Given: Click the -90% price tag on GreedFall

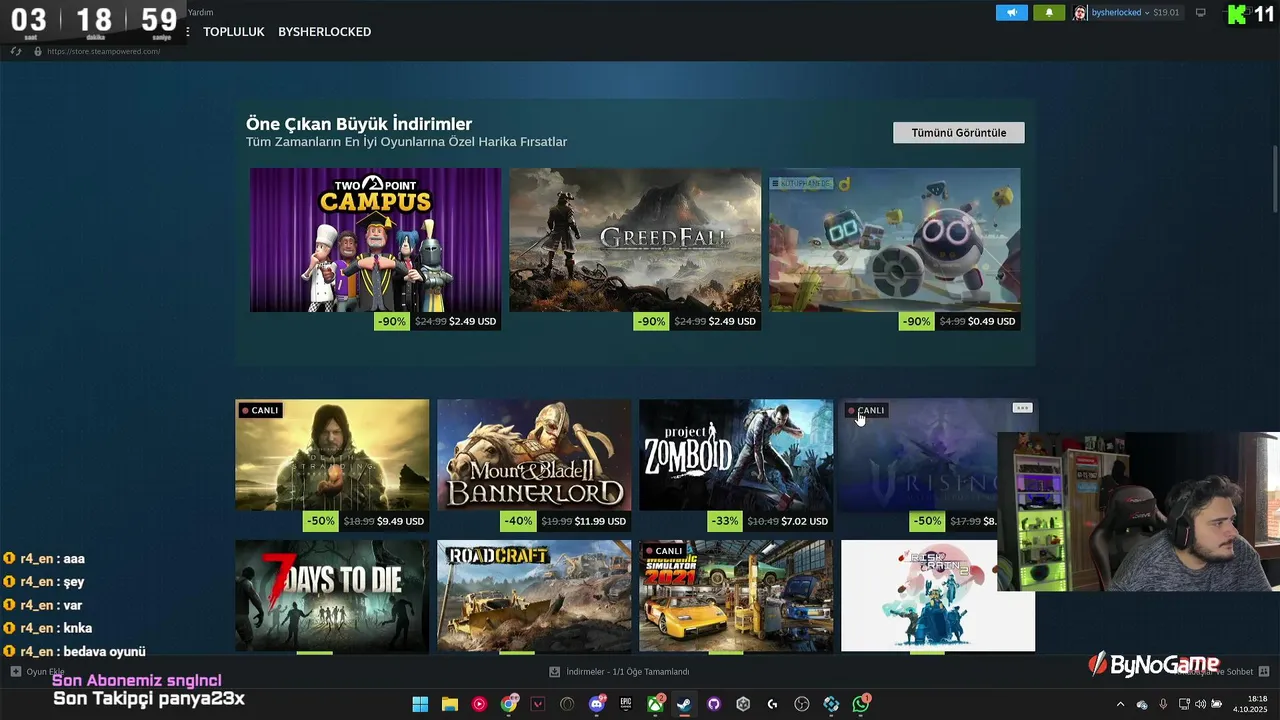Looking at the screenshot, I should click(x=651, y=321).
